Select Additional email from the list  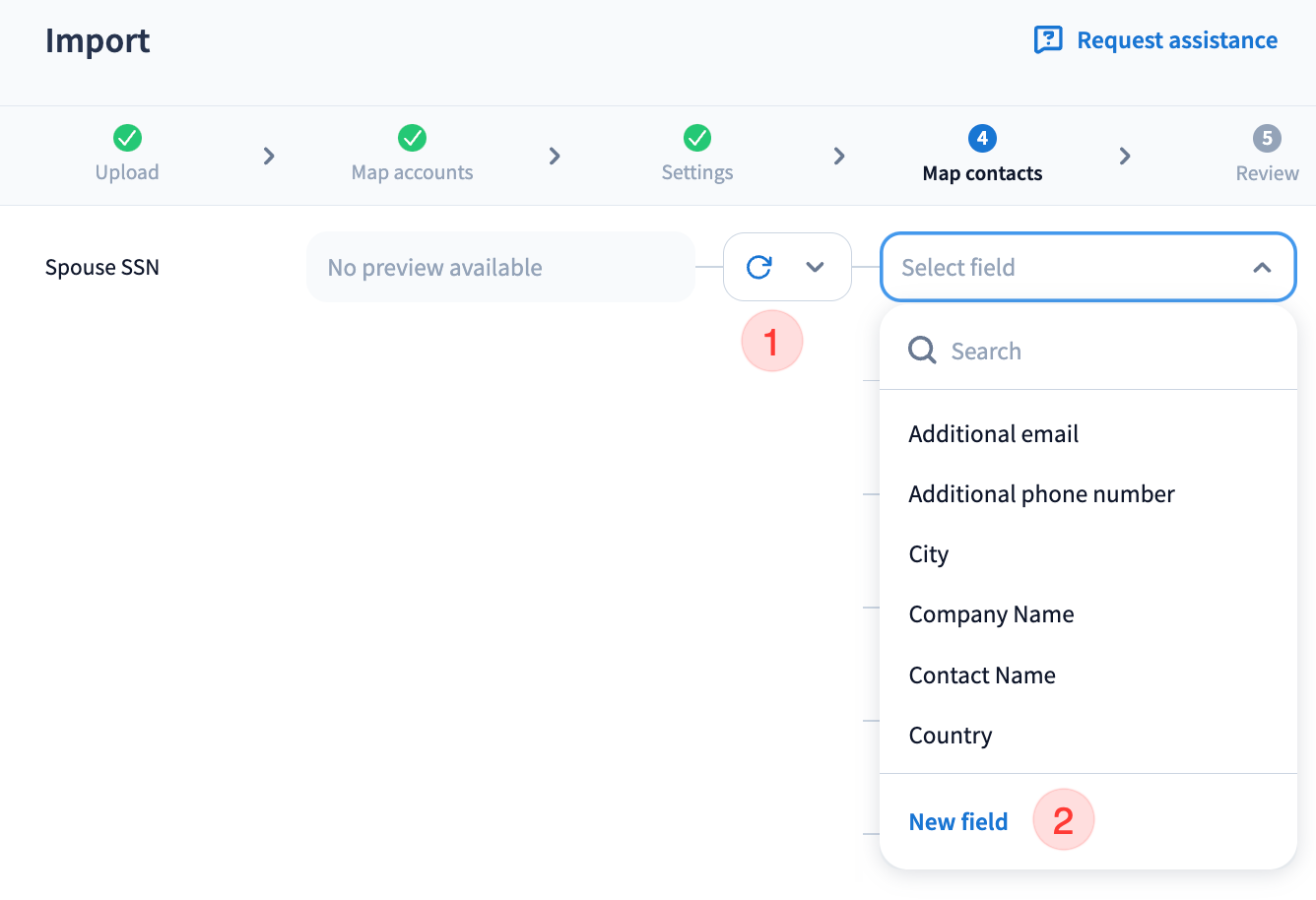(993, 434)
